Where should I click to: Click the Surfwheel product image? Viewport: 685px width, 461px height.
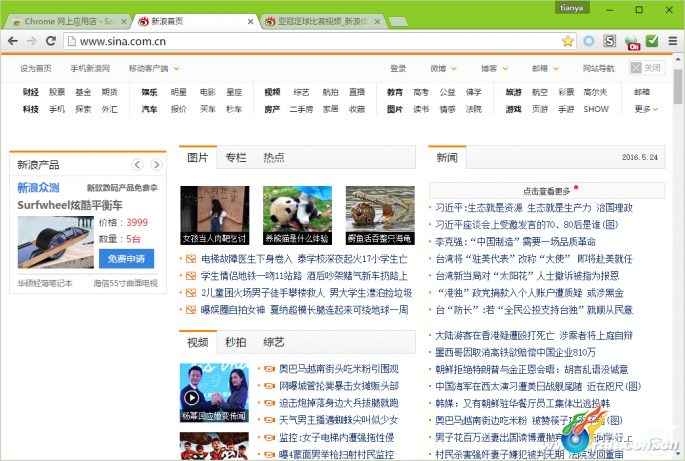[x=55, y=242]
